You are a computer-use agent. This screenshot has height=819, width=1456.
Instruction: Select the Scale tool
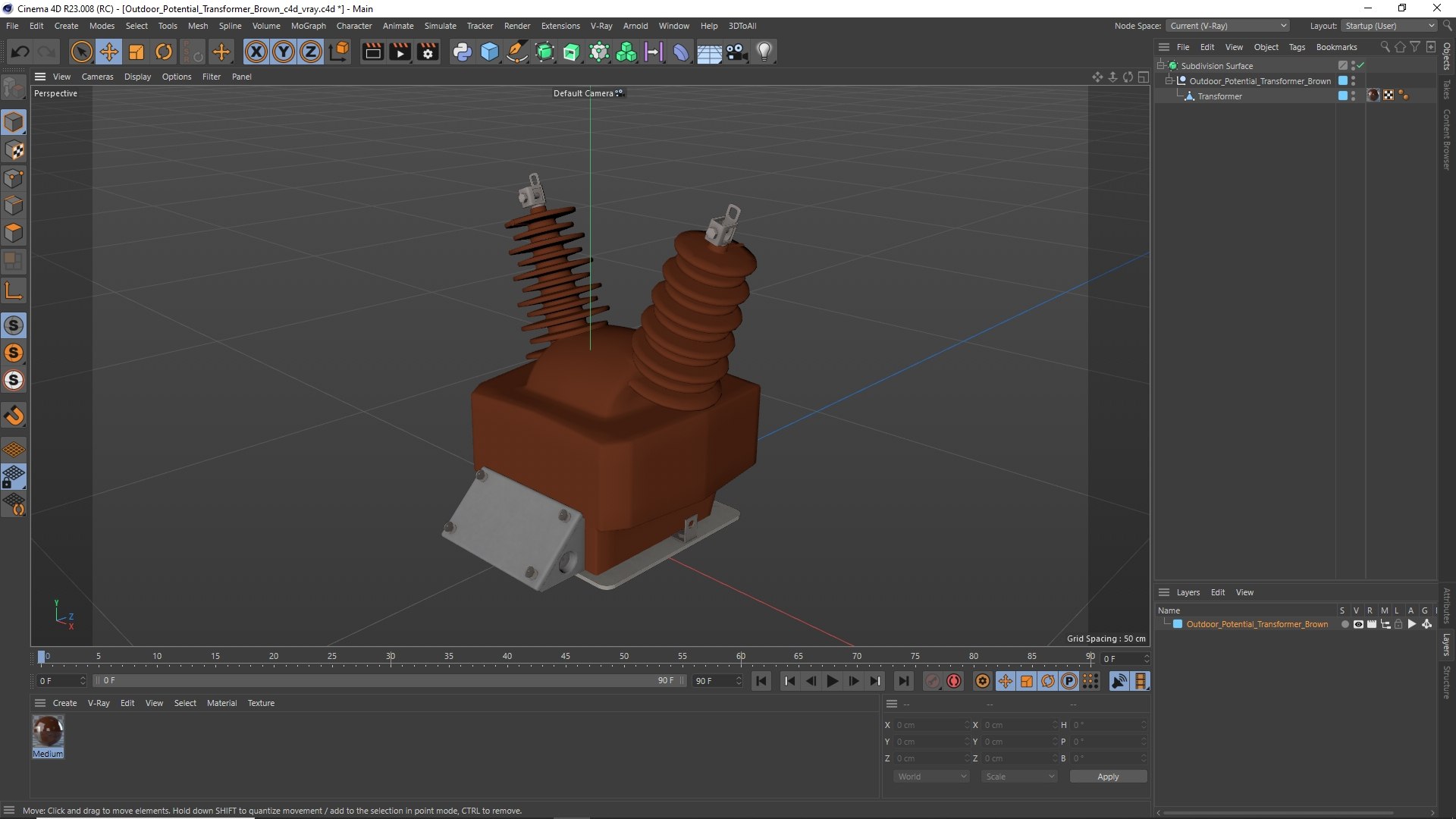(x=136, y=52)
